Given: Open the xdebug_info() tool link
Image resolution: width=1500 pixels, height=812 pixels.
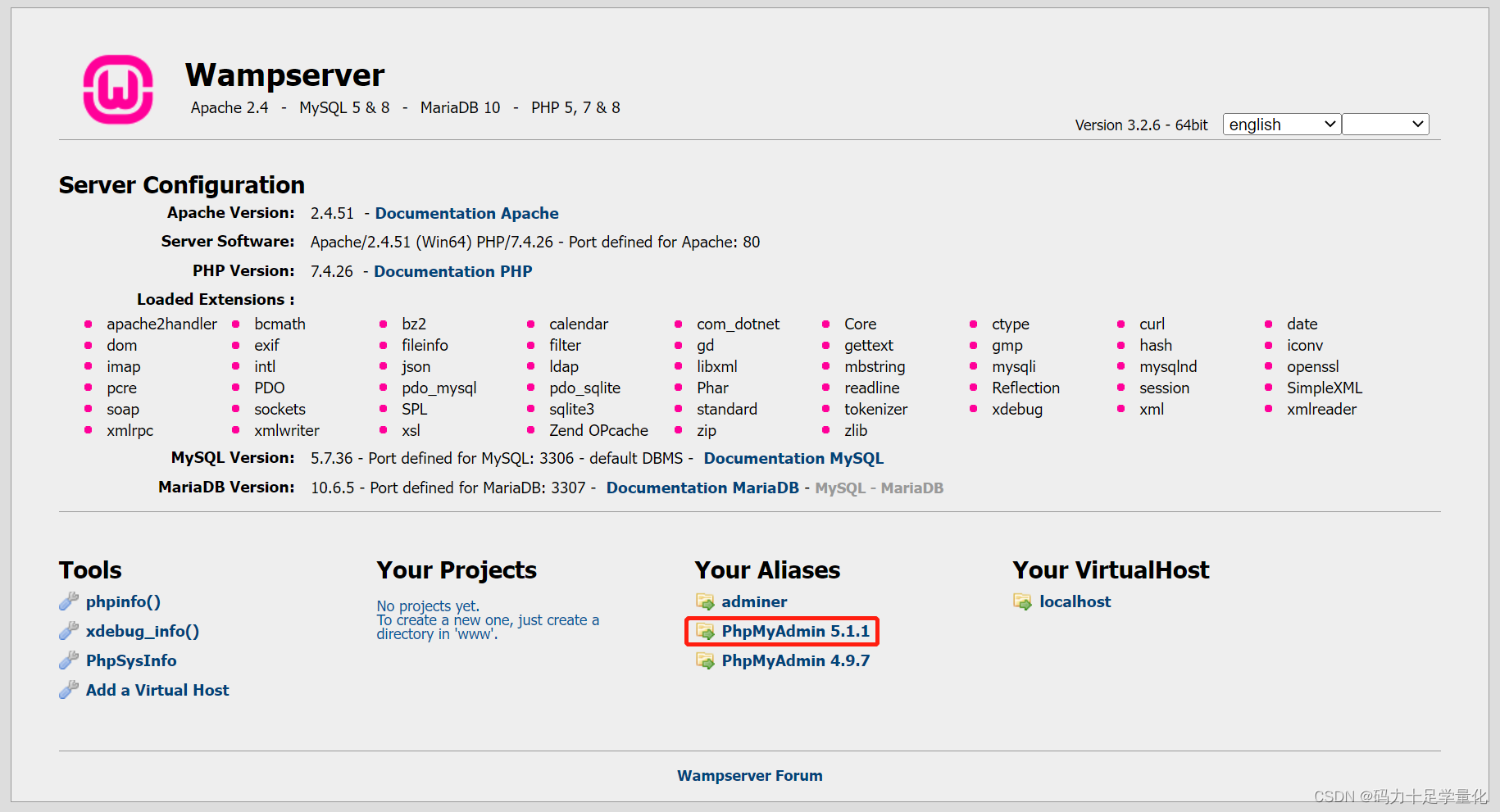Looking at the screenshot, I should click(x=143, y=631).
